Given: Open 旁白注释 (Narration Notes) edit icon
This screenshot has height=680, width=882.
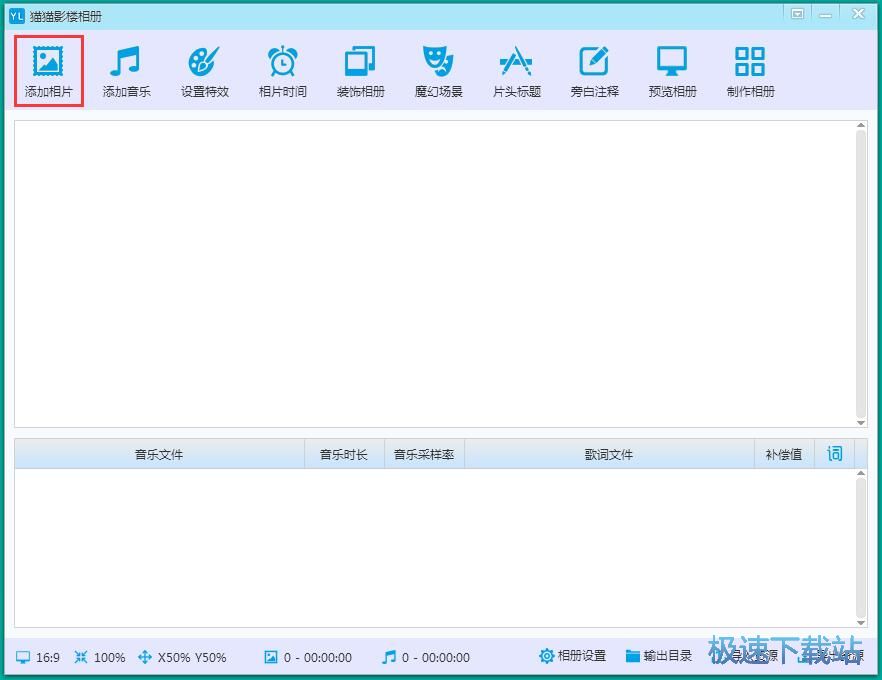Looking at the screenshot, I should [x=594, y=62].
